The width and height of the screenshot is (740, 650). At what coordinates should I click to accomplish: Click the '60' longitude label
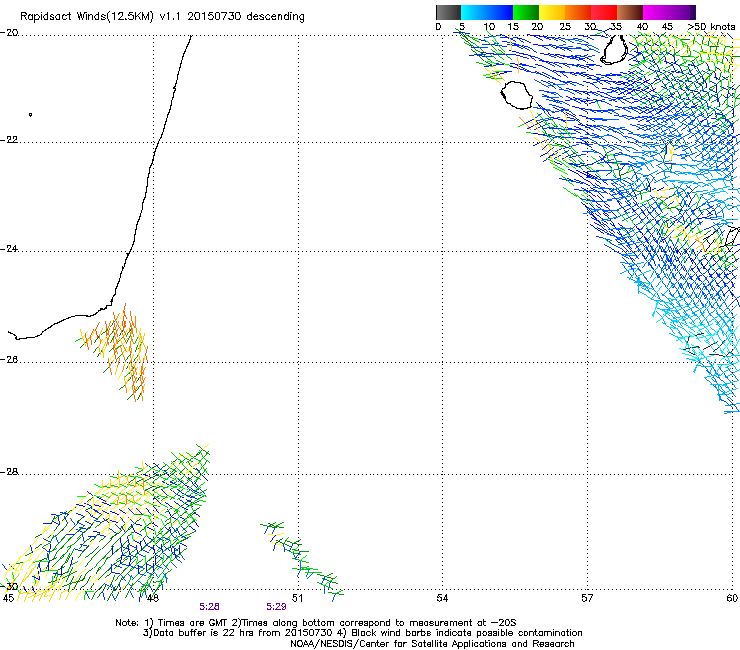click(732, 599)
